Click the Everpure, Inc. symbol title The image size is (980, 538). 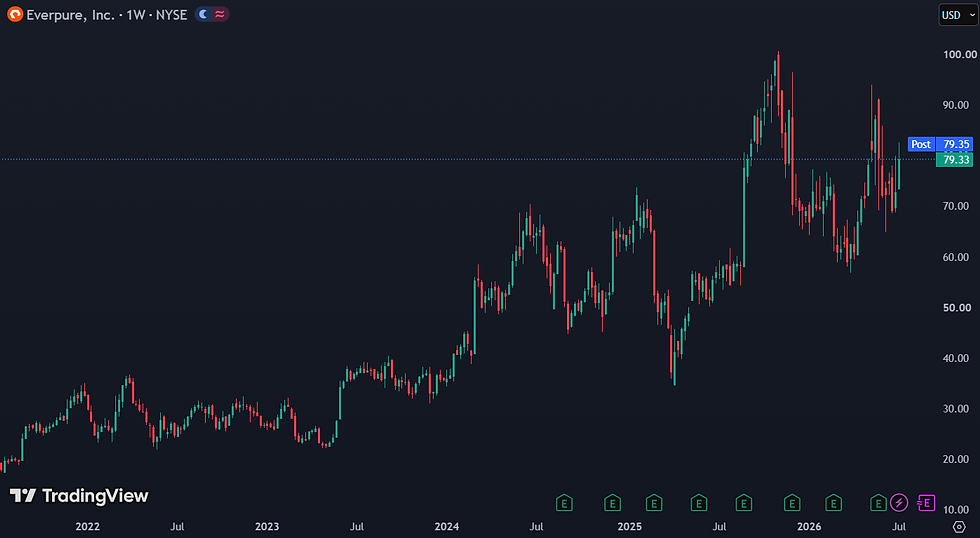point(70,15)
